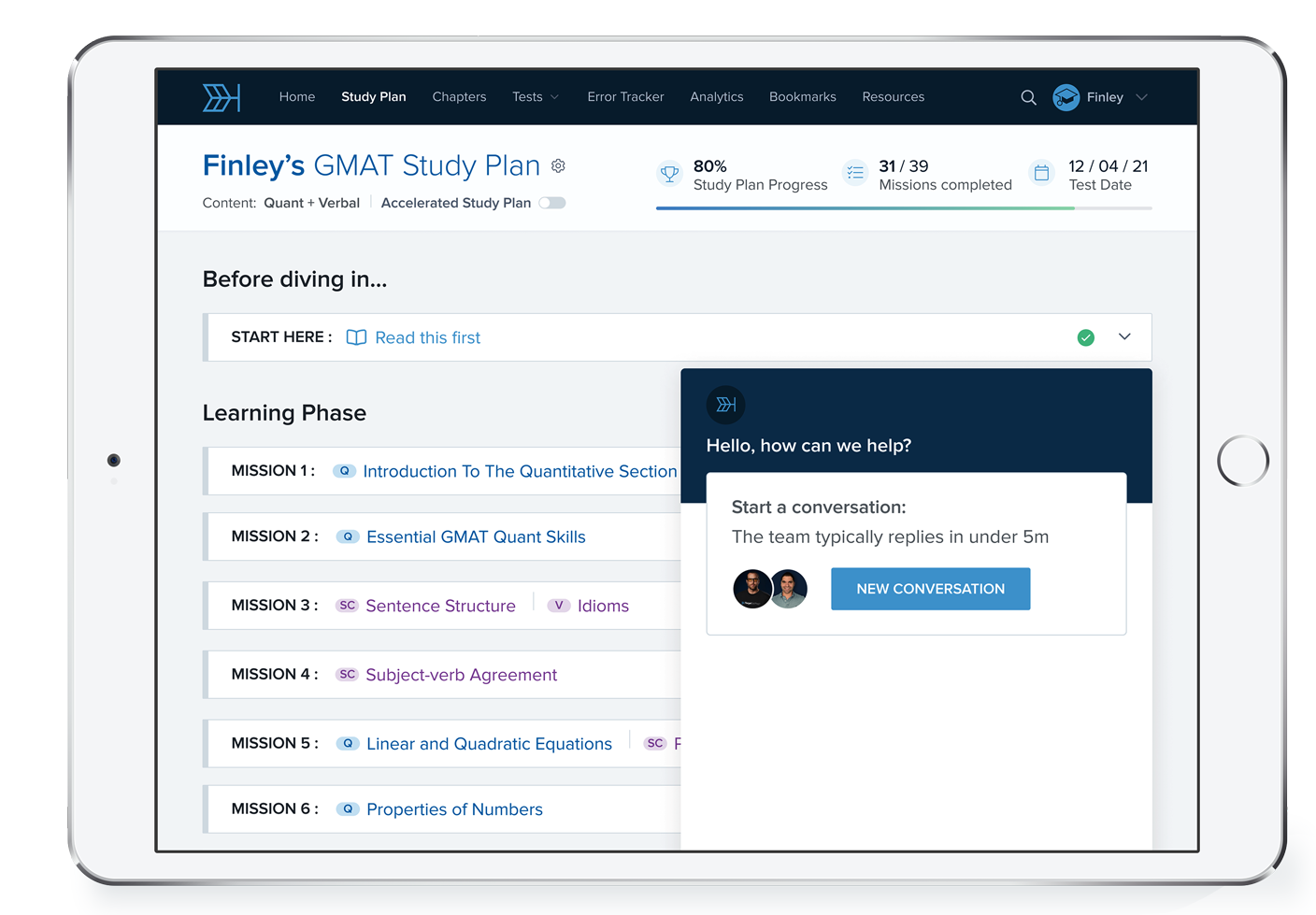
Task: Open the Properties of Numbers link
Action: pyautogui.click(x=454, y=809)
